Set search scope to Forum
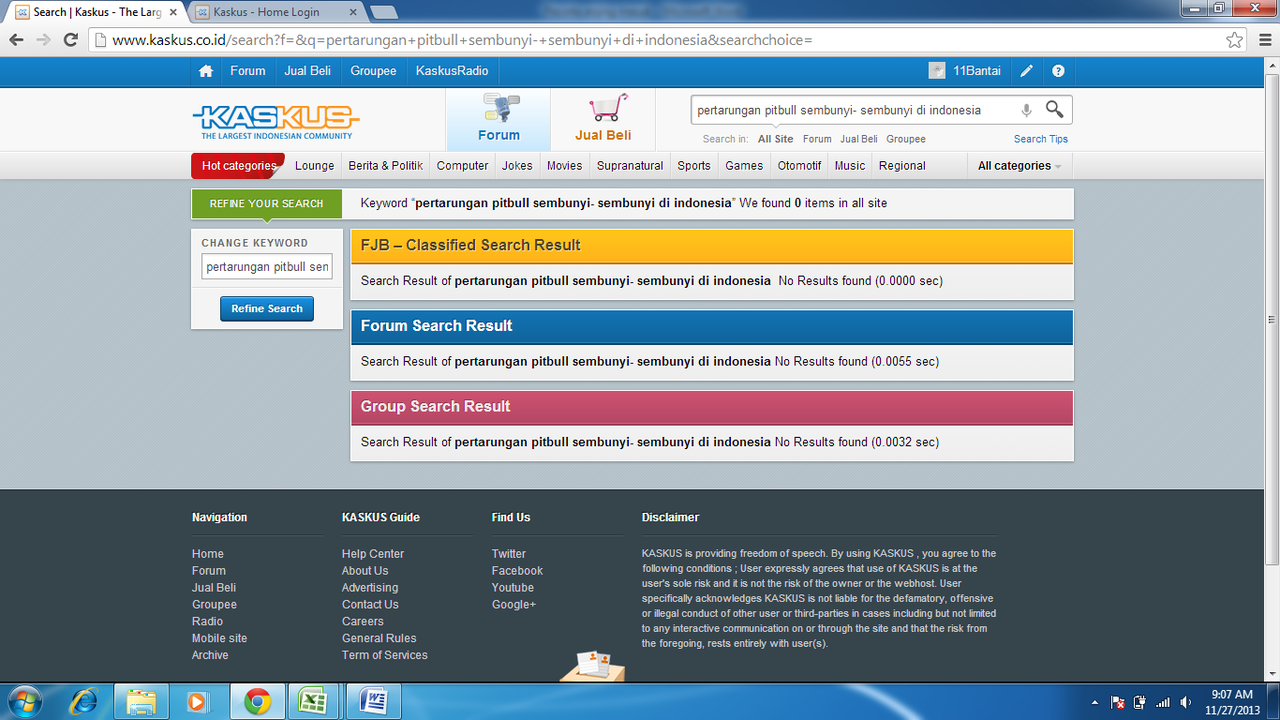Screen dimensions: 1280x720 tap(817, 139)
